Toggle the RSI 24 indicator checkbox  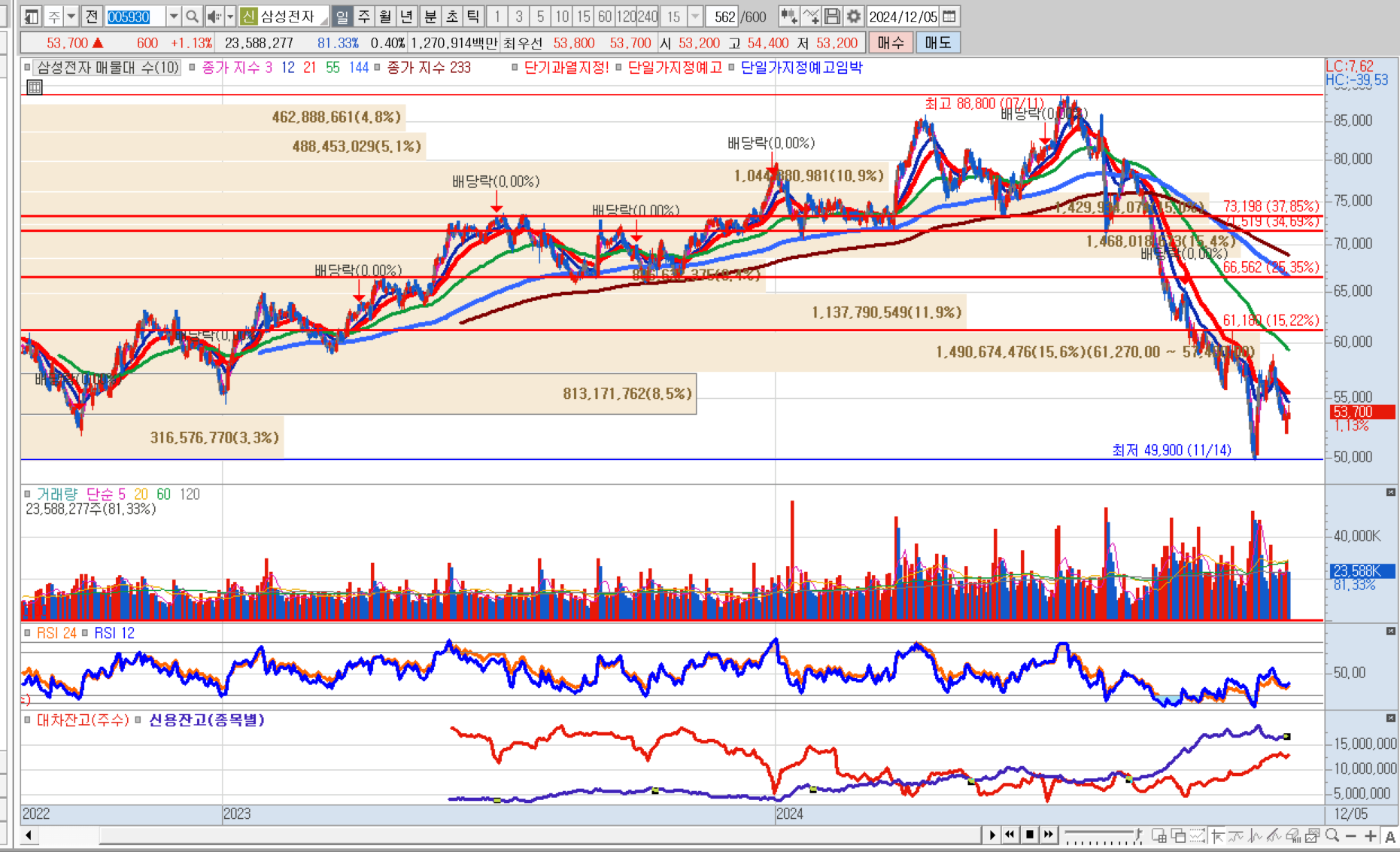tap(28, 633)
